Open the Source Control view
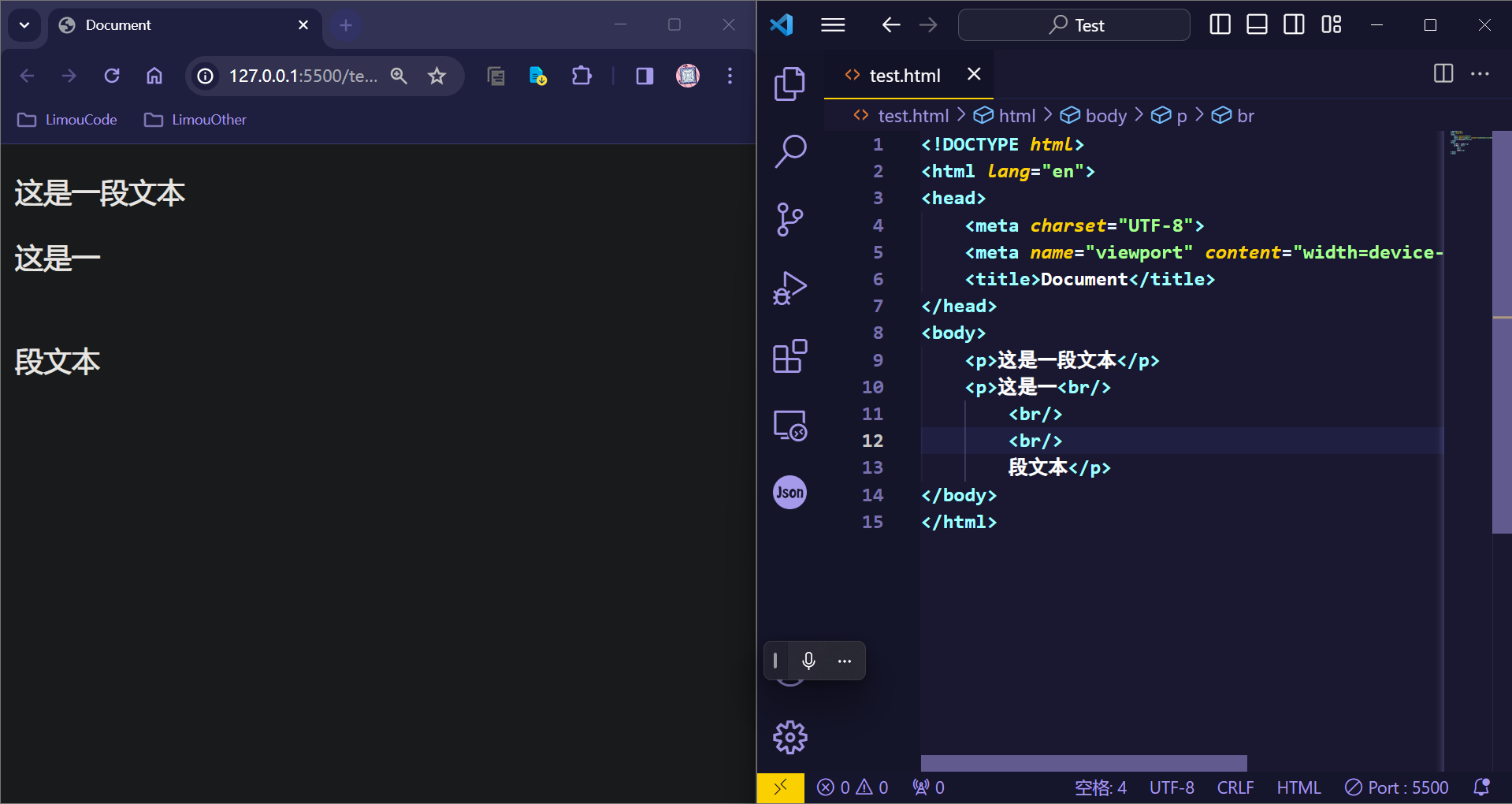Viewport: 1512px width, 804px height. click(x=789, y=219)
